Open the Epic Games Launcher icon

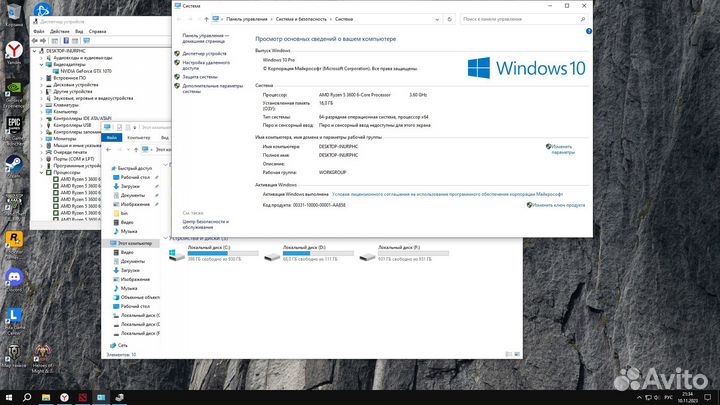[x=14, y=127]
